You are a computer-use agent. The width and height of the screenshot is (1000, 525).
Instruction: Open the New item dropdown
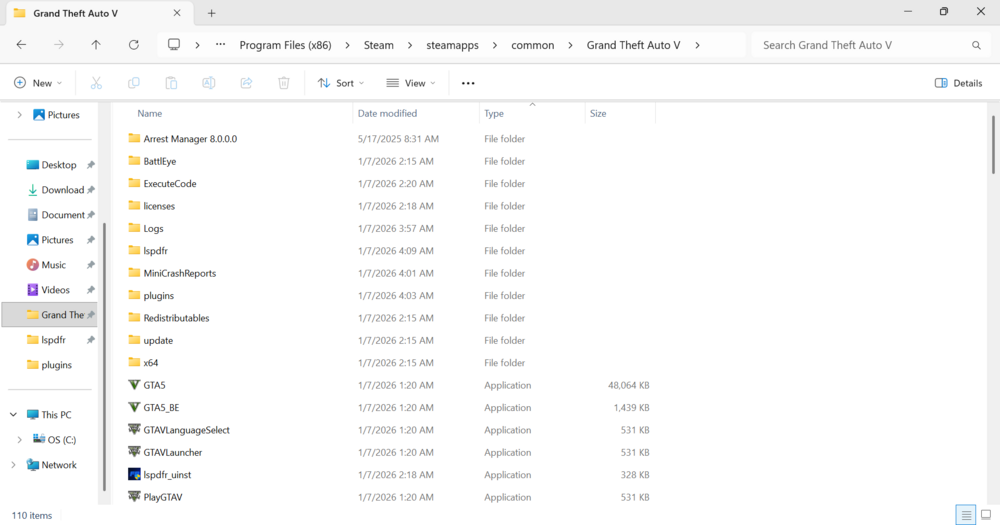[x=38, y=83]
